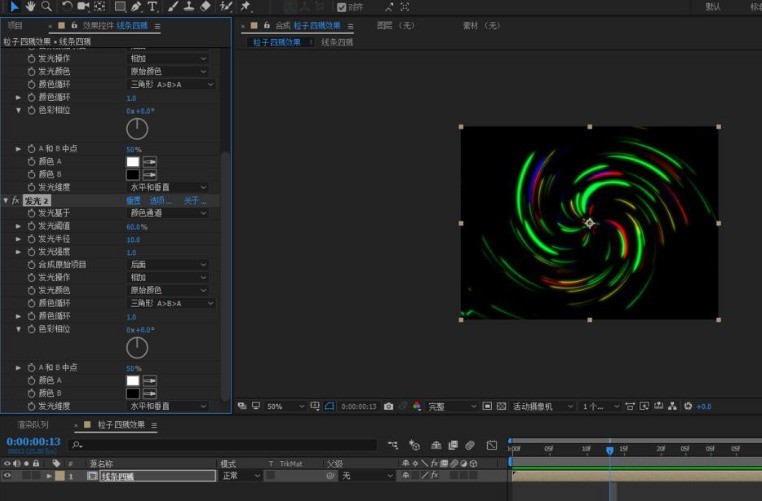762x501 pixels.
Task: Toggle the mask and shape path visibility icon
Action: [329, 406]
